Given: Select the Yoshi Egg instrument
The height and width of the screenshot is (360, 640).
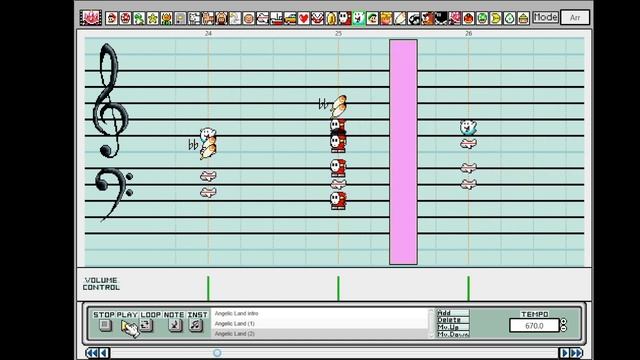Looking at the screenshot, I should click(x=510, y=18).
